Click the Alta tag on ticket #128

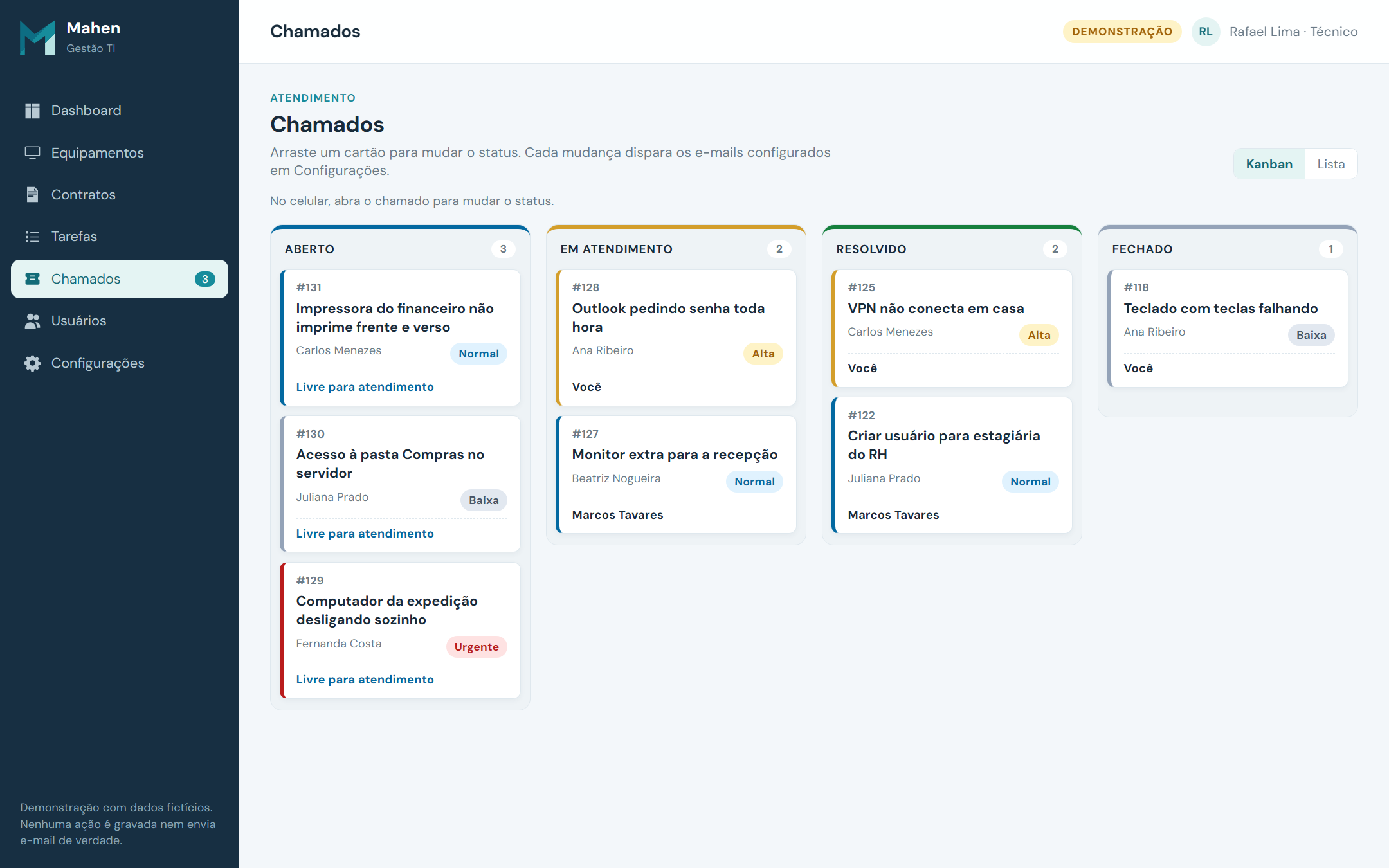763,354
